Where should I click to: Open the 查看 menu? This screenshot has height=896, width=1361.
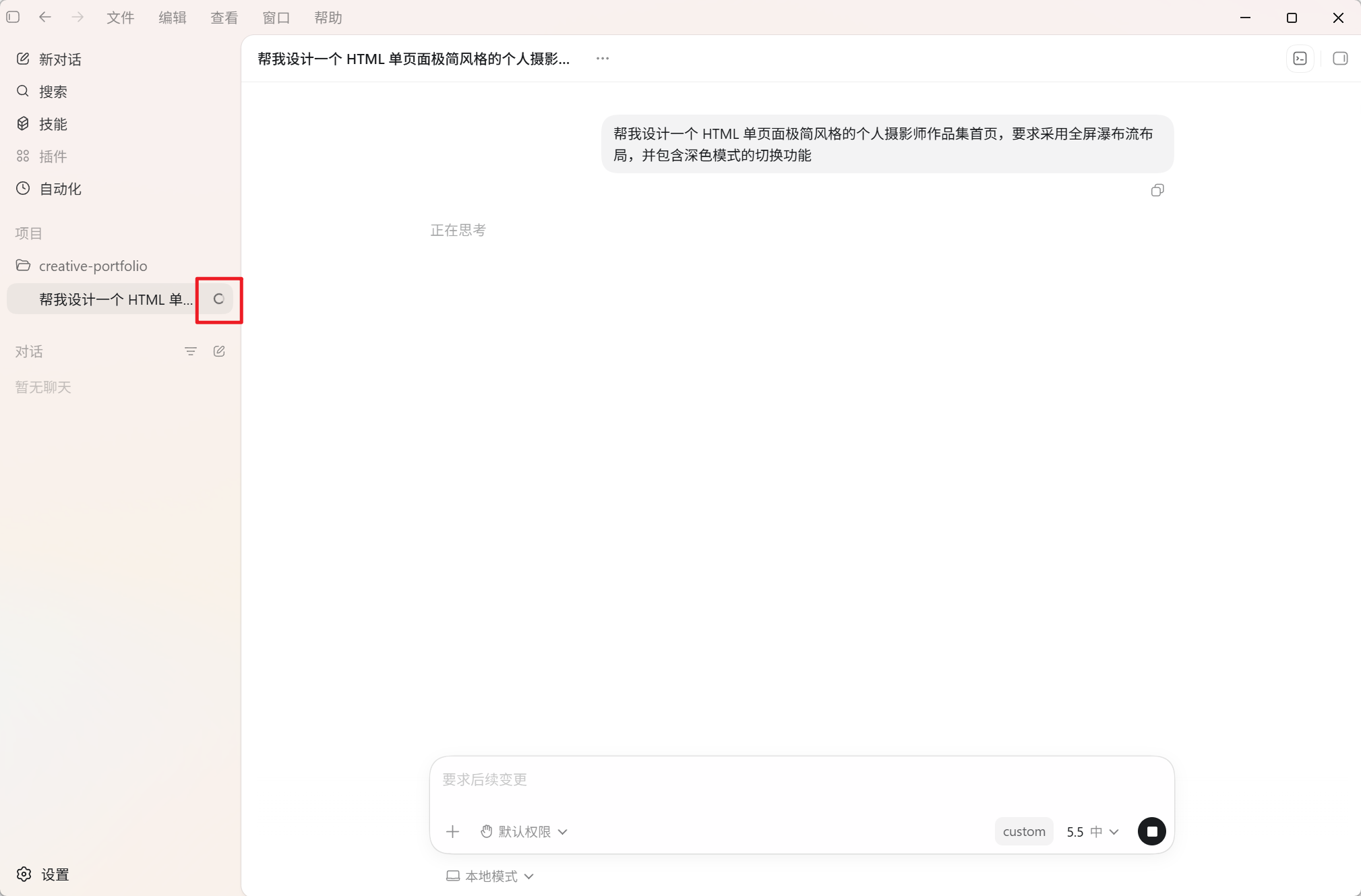(224, 18)
